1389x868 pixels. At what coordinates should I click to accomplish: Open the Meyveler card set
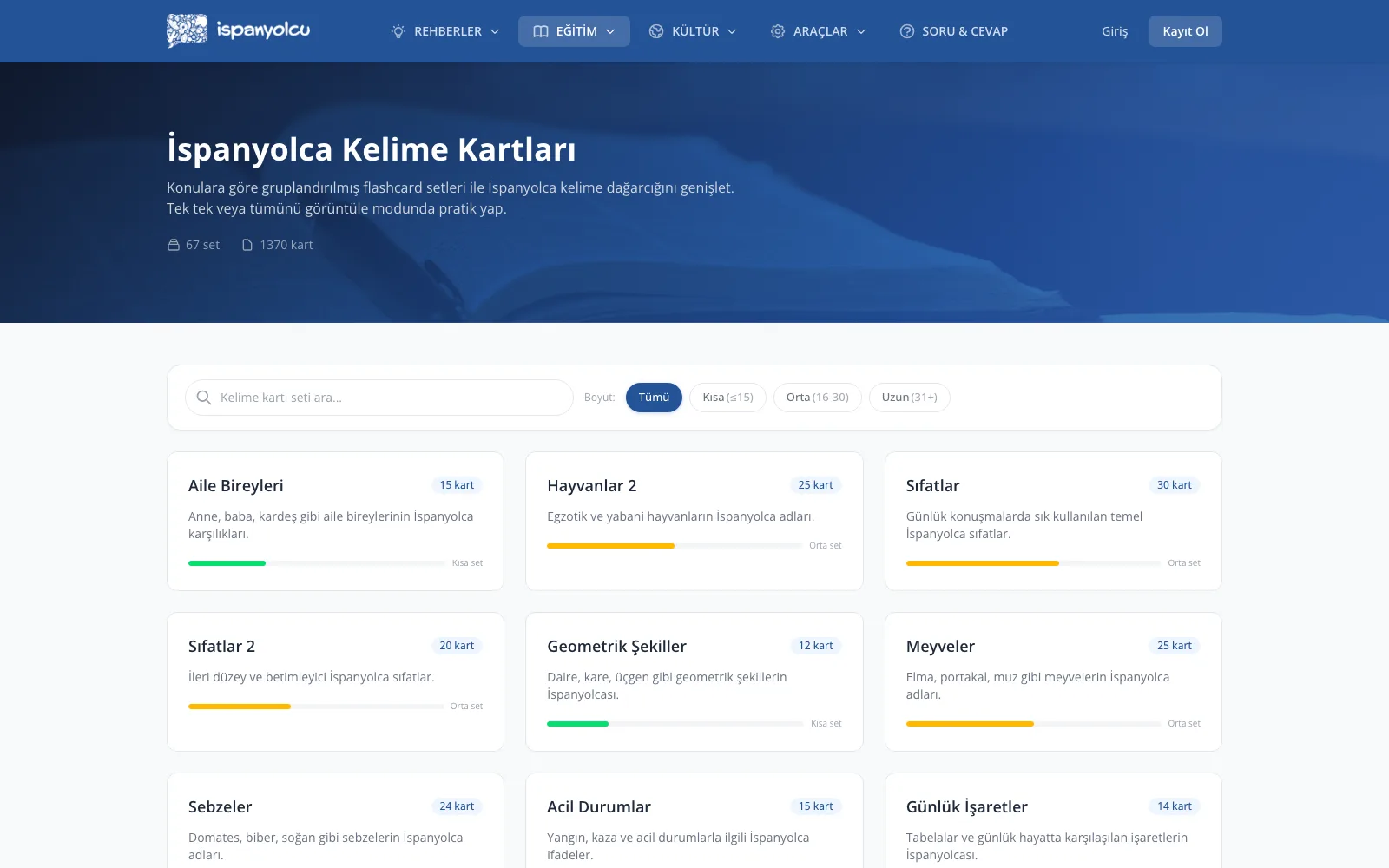1053,681
